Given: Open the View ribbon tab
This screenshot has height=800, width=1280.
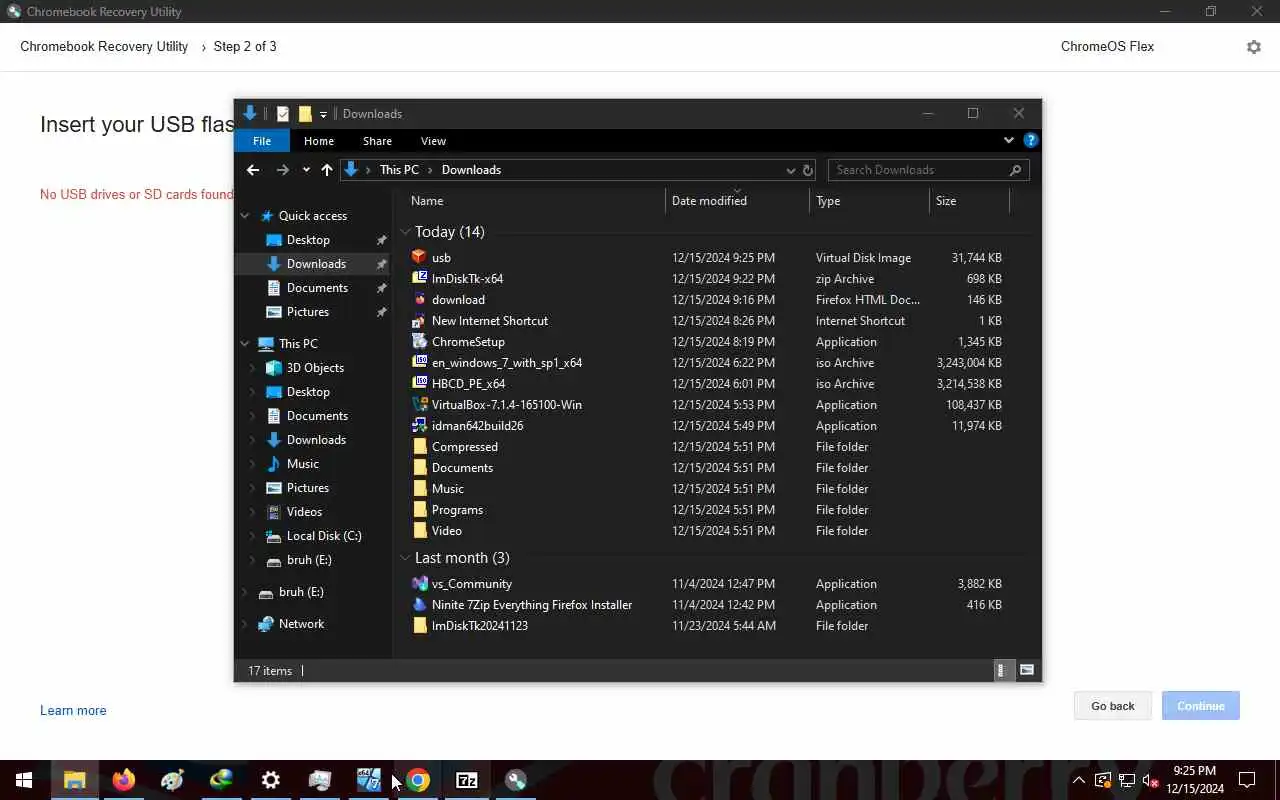Looking at the screenshot, I should click(433, 141).
